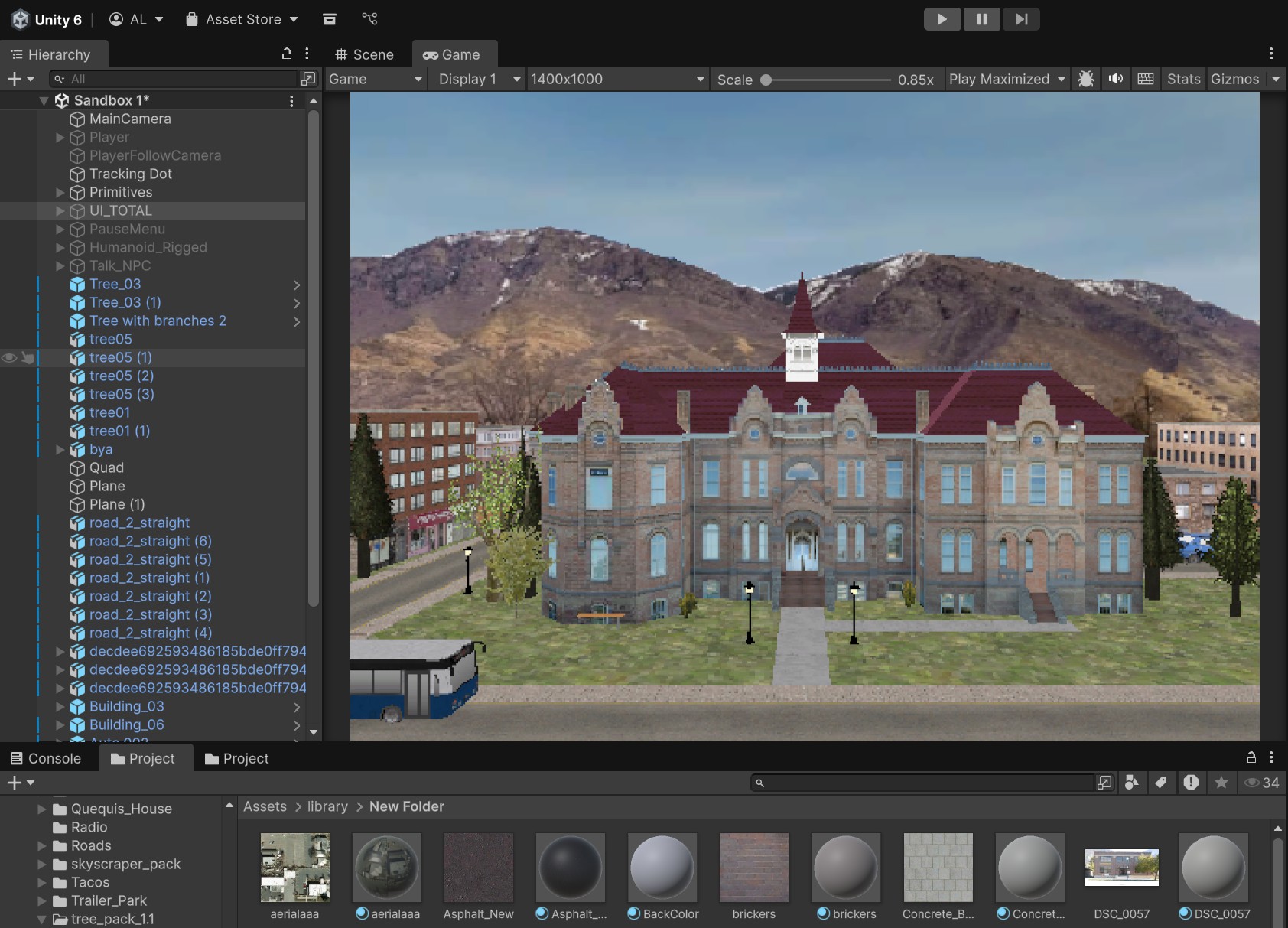This screenshot has width=1288, height=928.
Task: Select the second Project tab
Action: (237, 758)
